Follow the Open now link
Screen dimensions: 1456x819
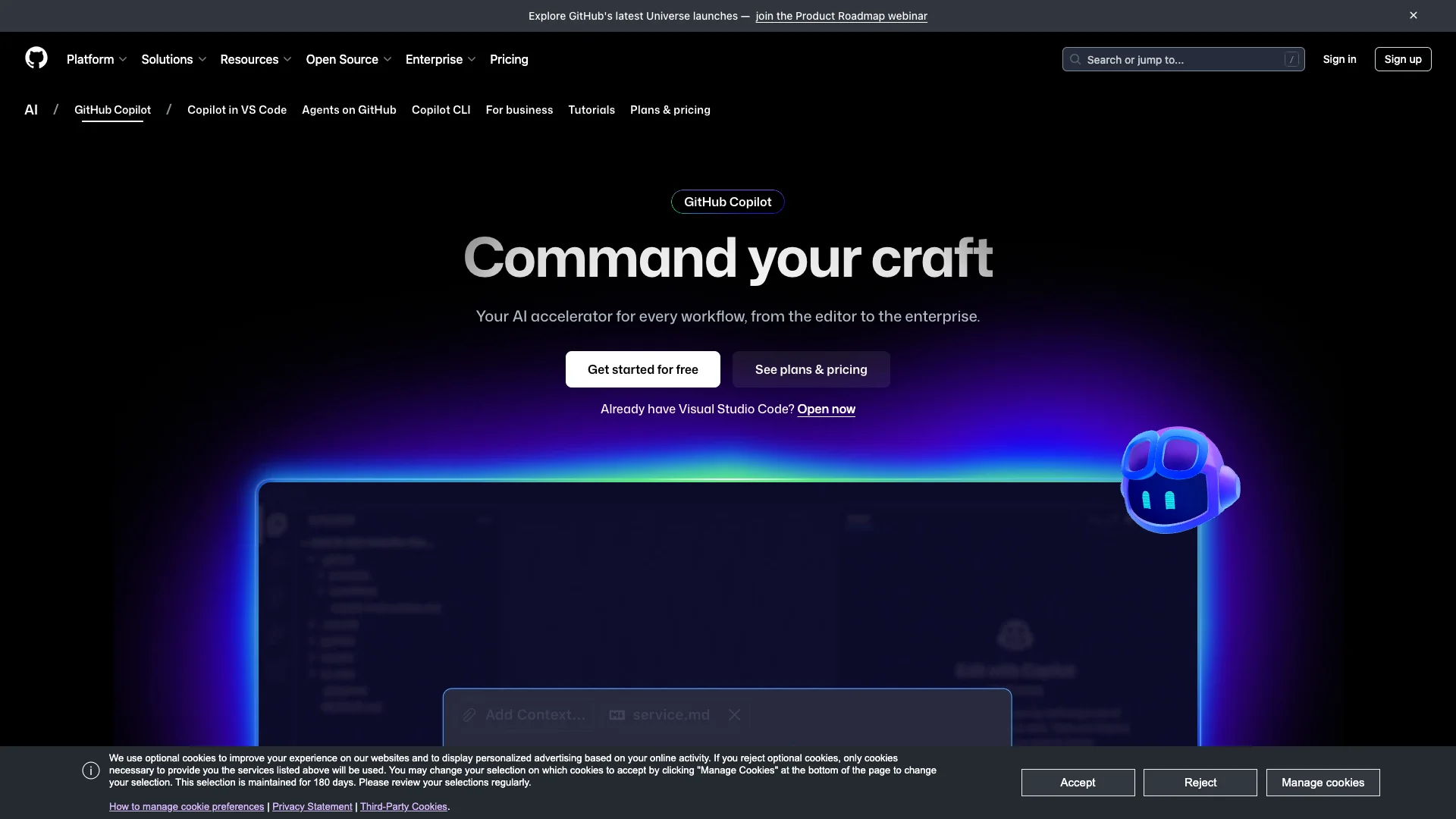click(x=826, y=409)
